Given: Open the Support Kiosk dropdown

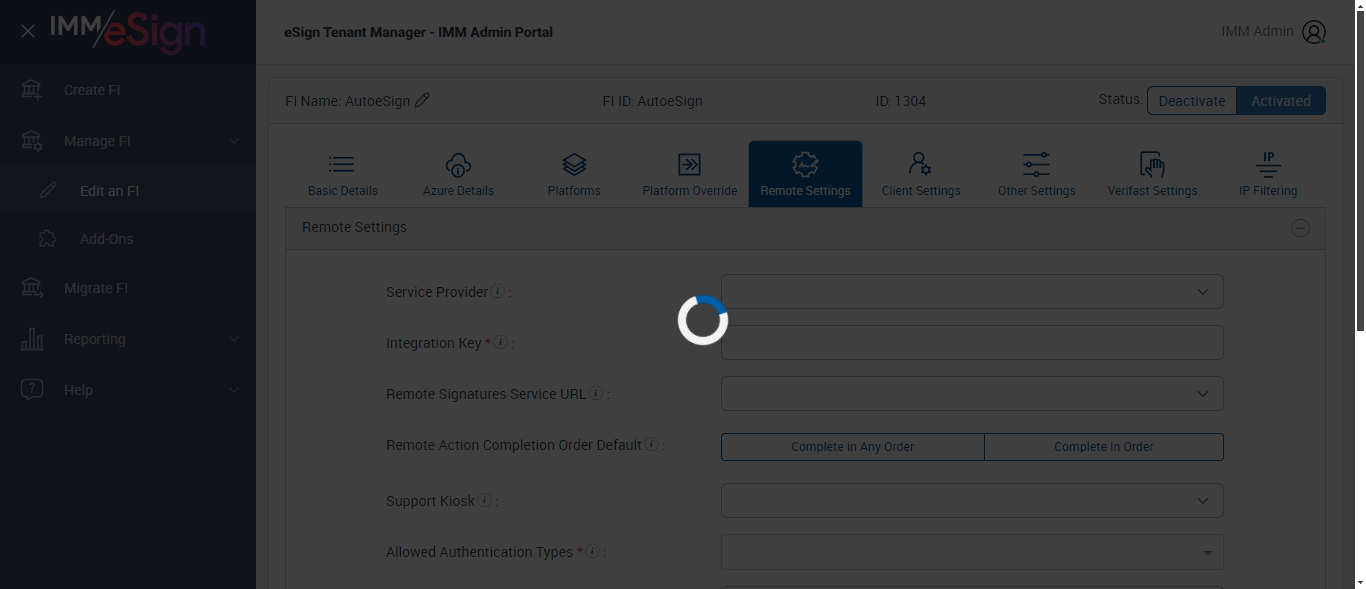Looking at the screenshot, I should pos(972,501).
